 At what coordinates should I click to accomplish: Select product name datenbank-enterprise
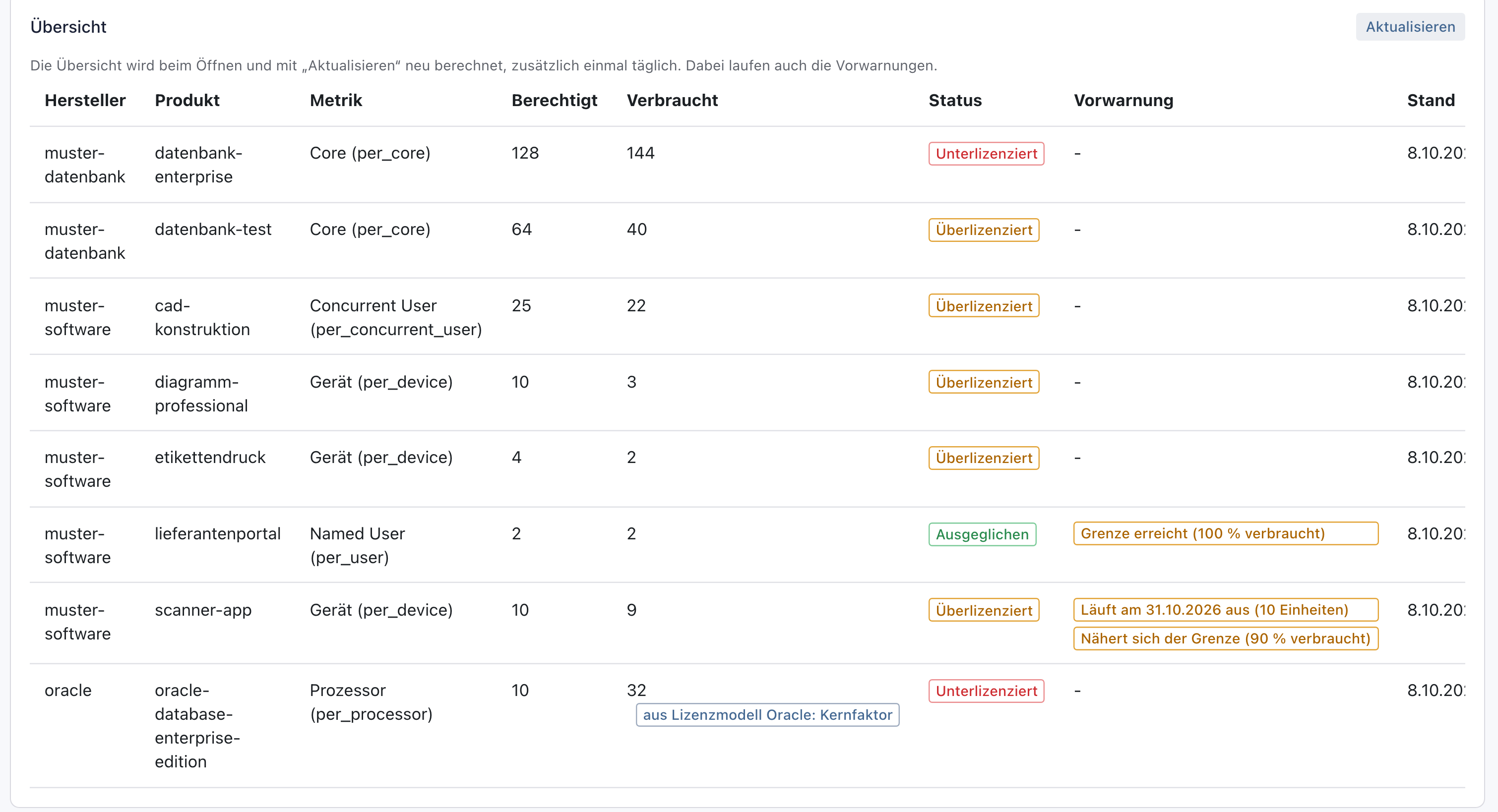pos(198,165)
